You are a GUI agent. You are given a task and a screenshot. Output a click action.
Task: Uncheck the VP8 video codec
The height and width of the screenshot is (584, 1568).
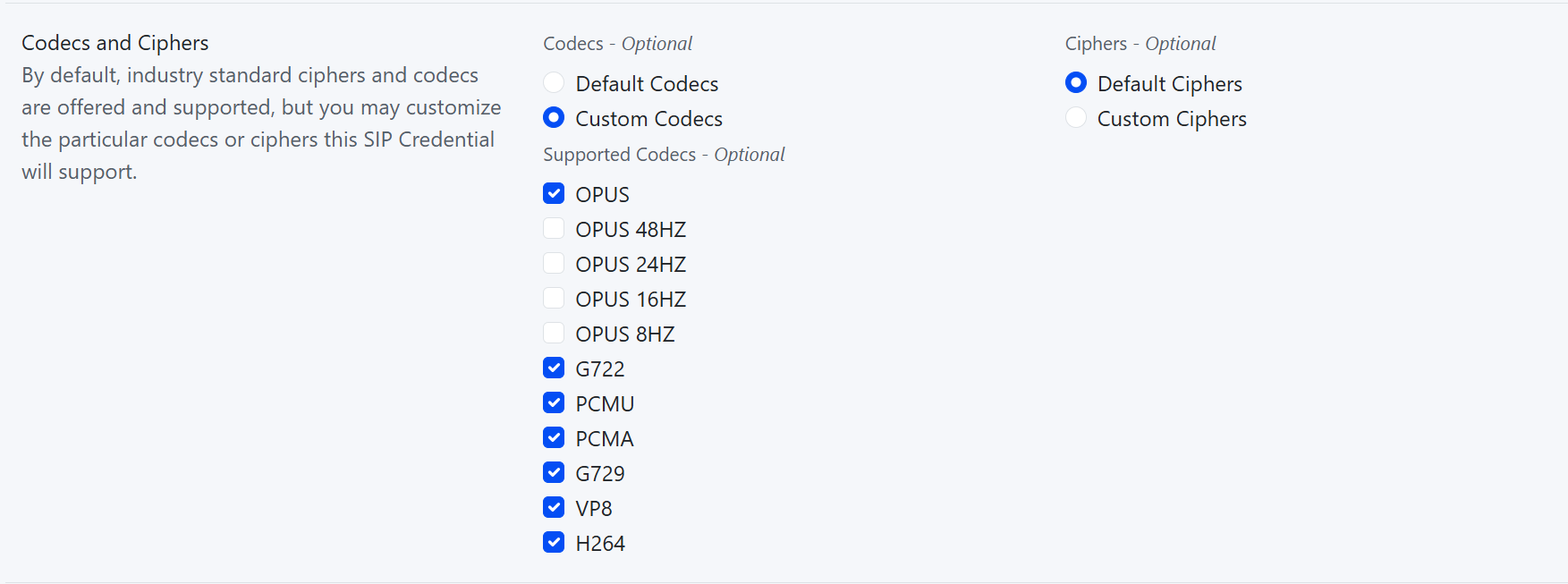(554, 508)
